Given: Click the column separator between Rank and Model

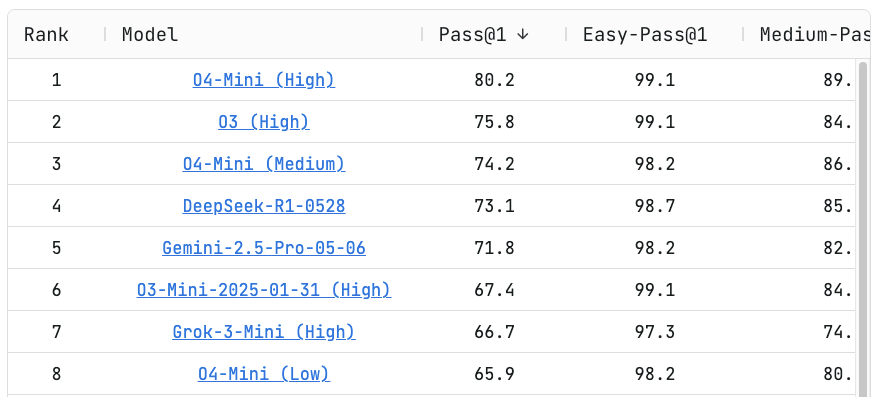Looking at the screenshot, I should click(105, 35).
